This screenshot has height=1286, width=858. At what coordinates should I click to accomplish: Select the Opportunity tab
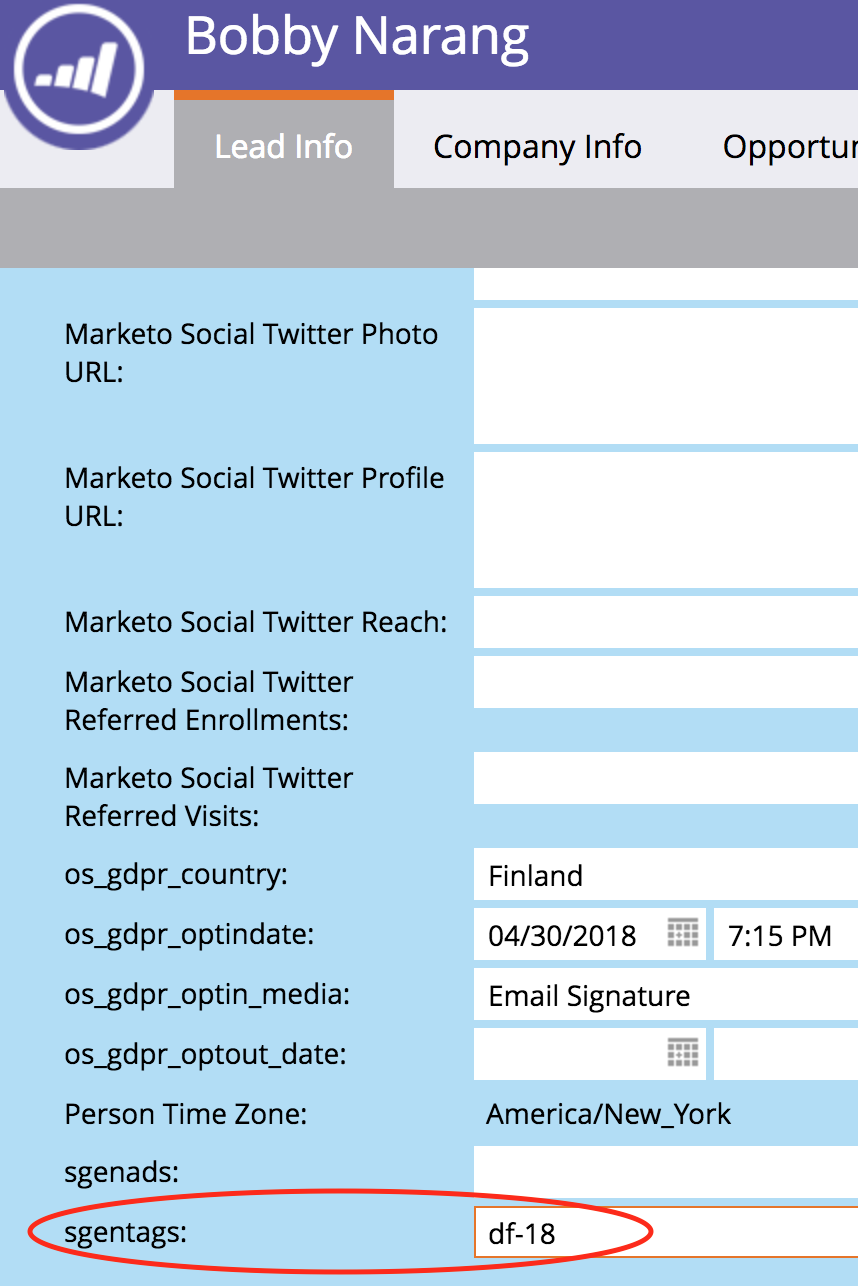click(x=790, y=146)
